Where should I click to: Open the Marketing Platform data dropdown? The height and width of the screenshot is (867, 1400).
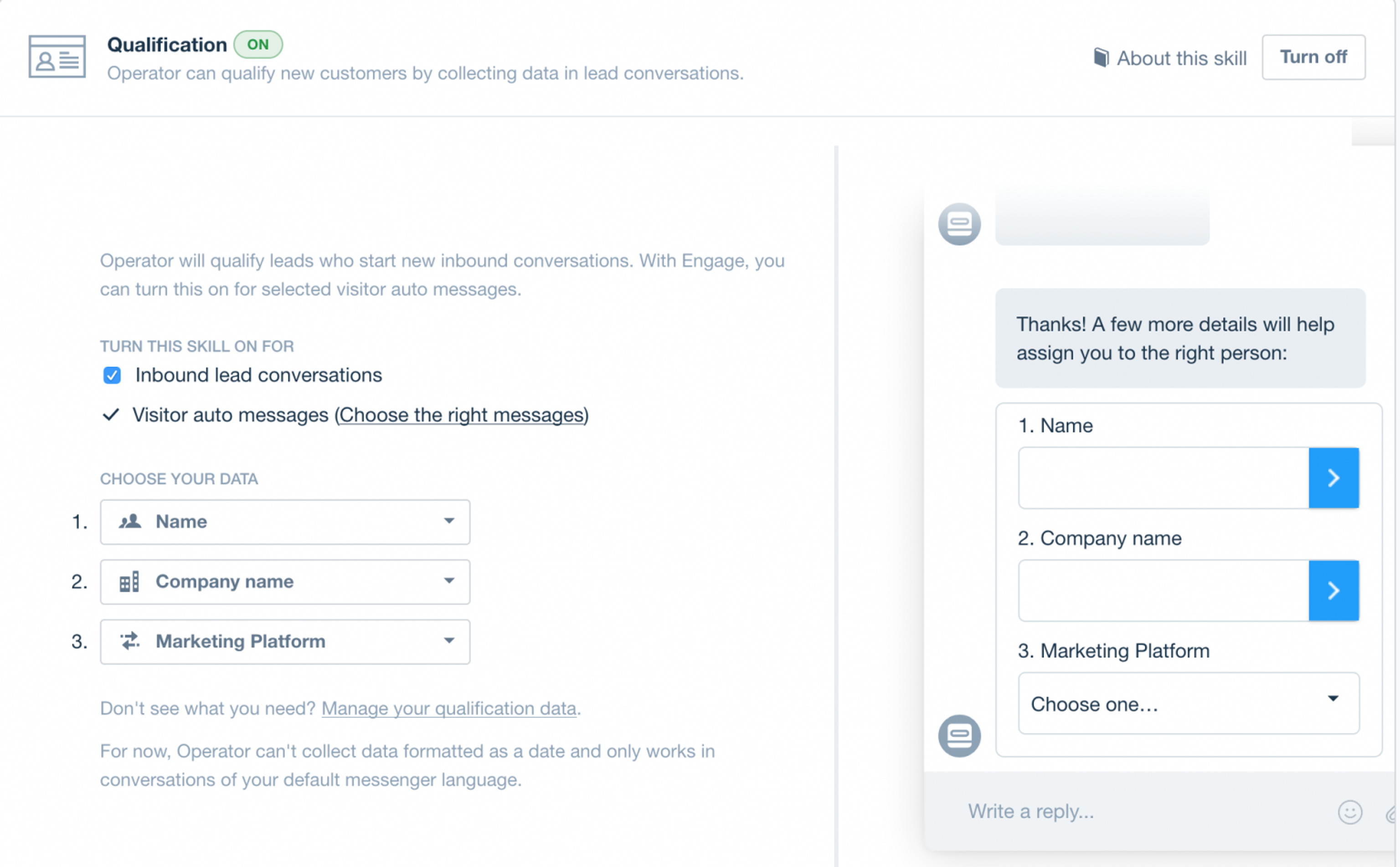(285, 641)
